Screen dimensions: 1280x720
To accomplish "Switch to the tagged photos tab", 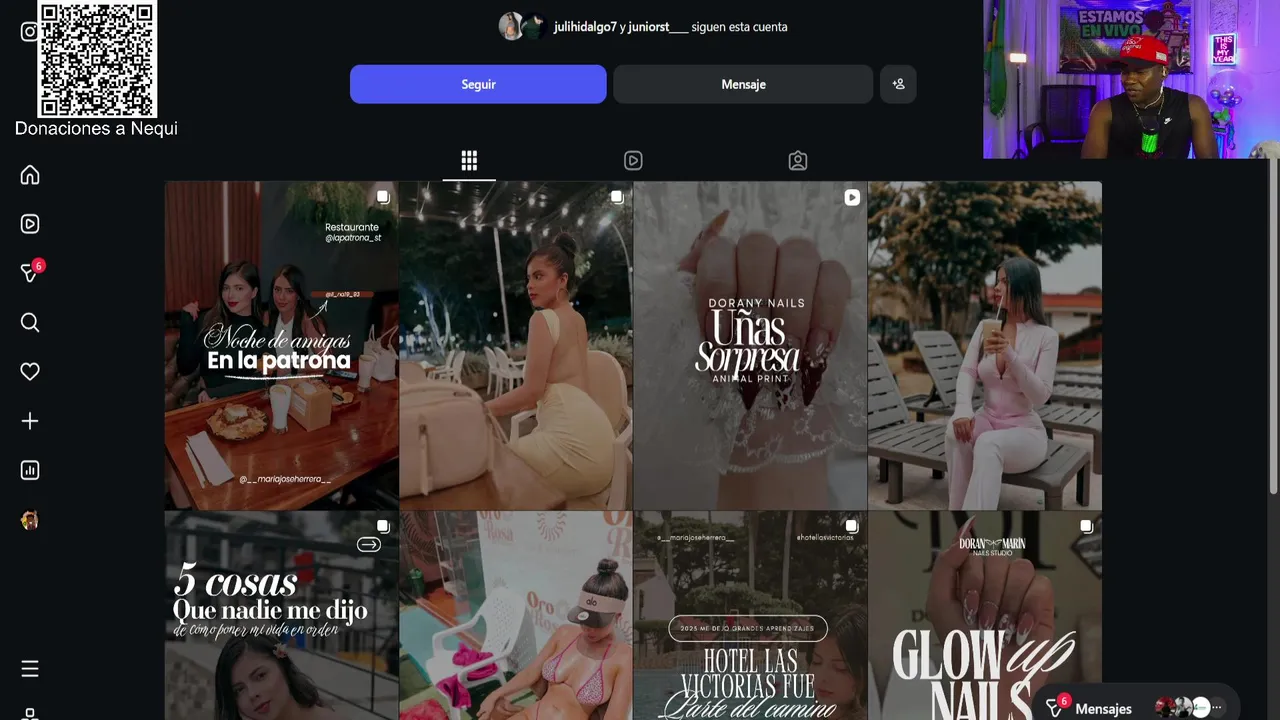I will (797, 161).
